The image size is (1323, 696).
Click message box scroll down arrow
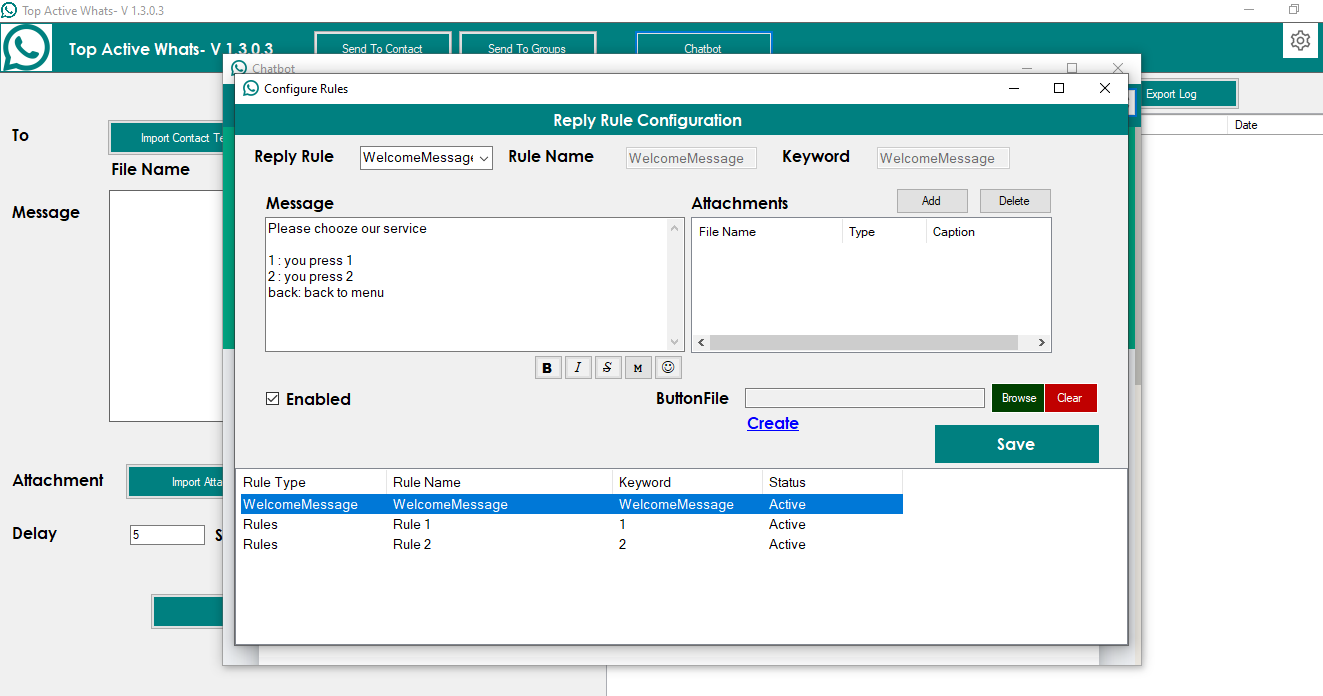675,341
